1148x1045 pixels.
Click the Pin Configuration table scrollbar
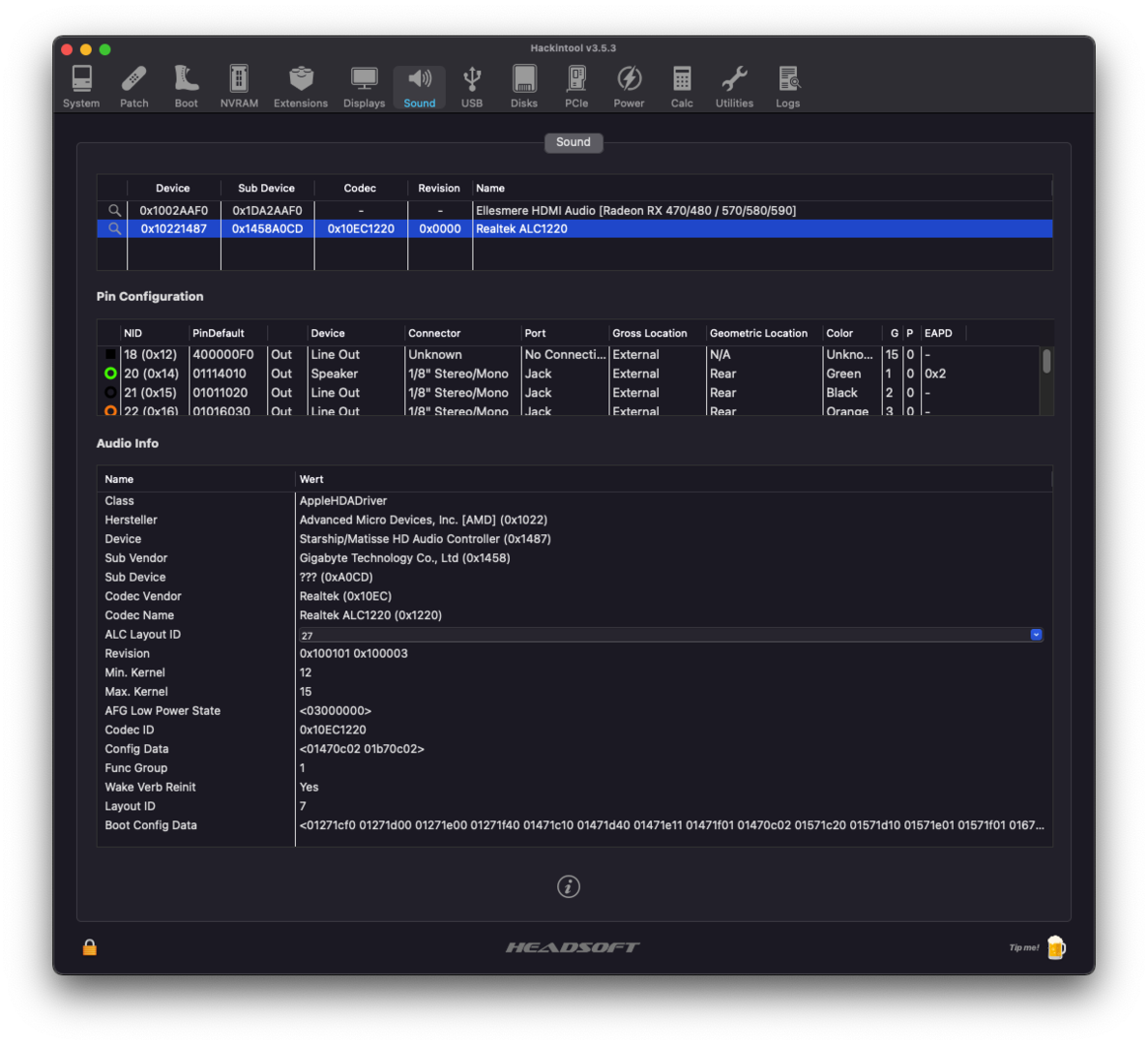pyautogui.click(x=1046, y=362)
